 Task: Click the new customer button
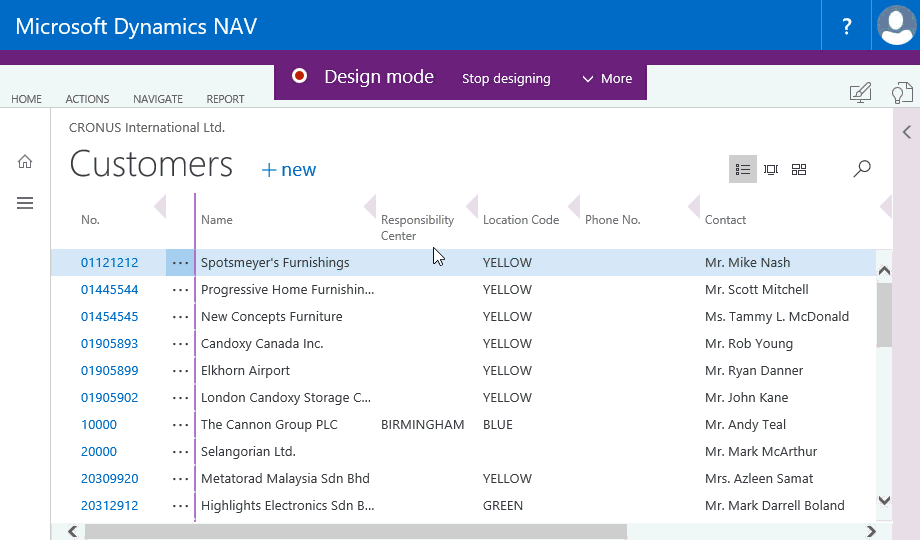pos(289,170)
